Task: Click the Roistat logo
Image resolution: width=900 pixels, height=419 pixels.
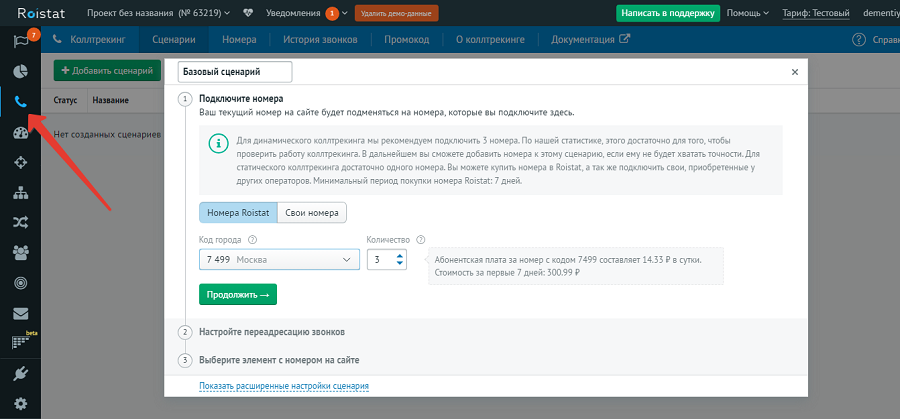Action: coord(41,13)
